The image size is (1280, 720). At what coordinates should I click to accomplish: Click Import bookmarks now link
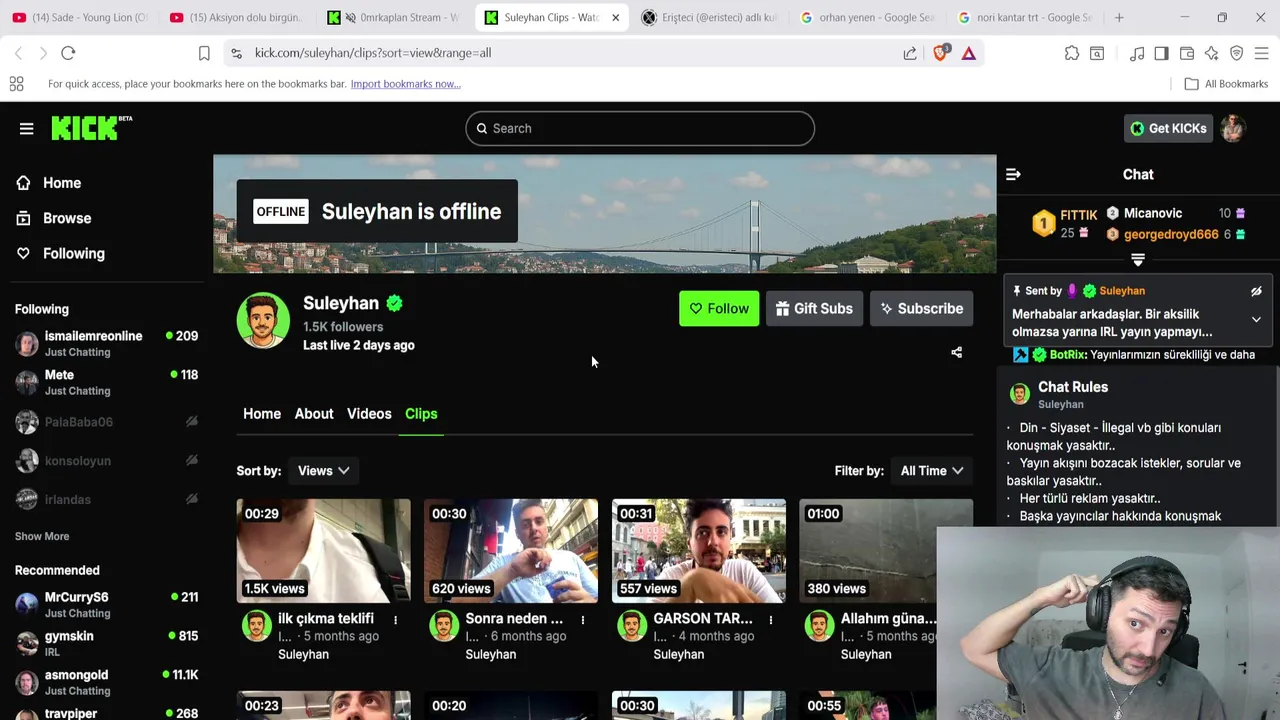coord(405,84)
